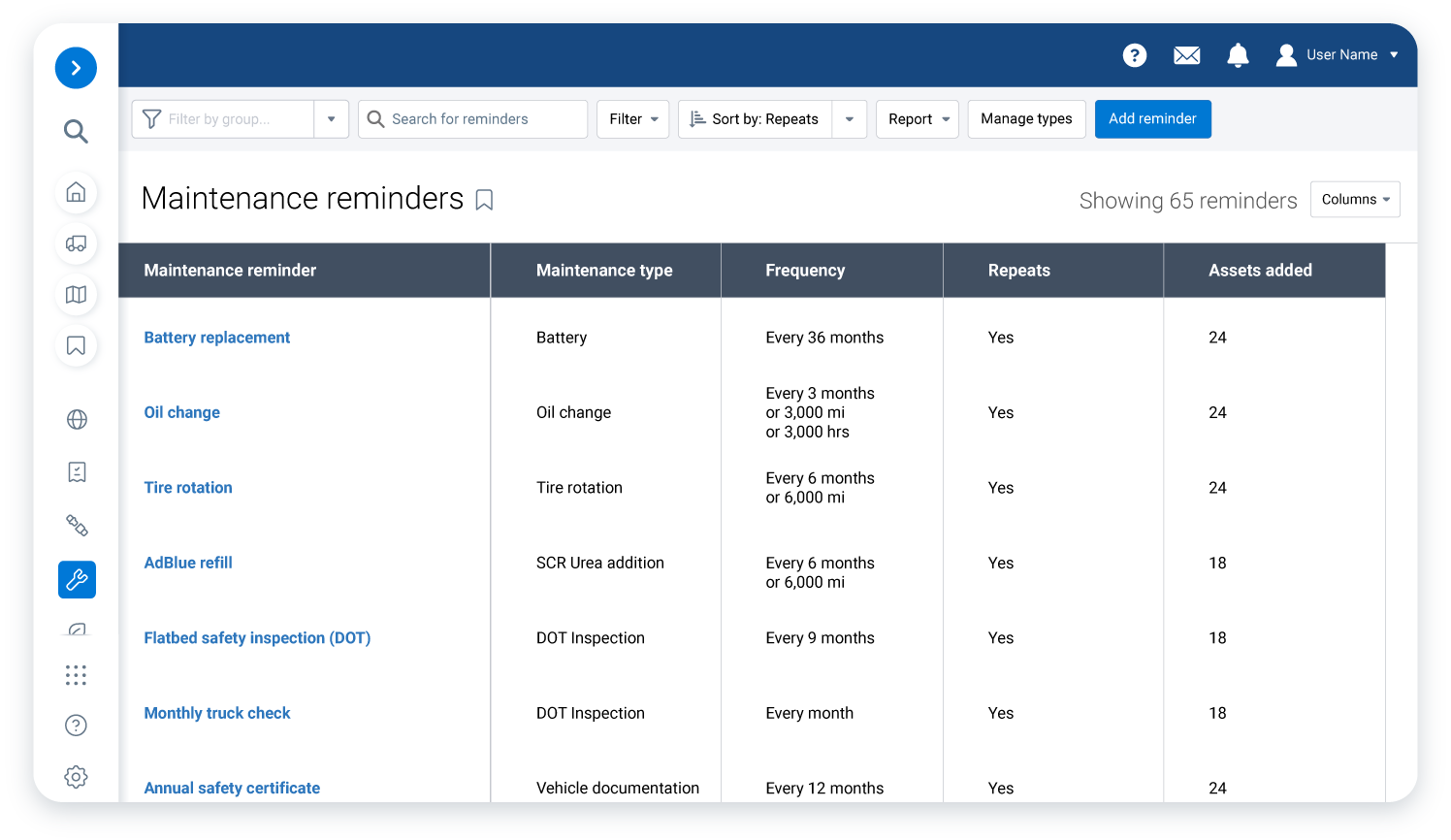
Task: Click the Add reminder button
Action: [x=1152, y=118]
